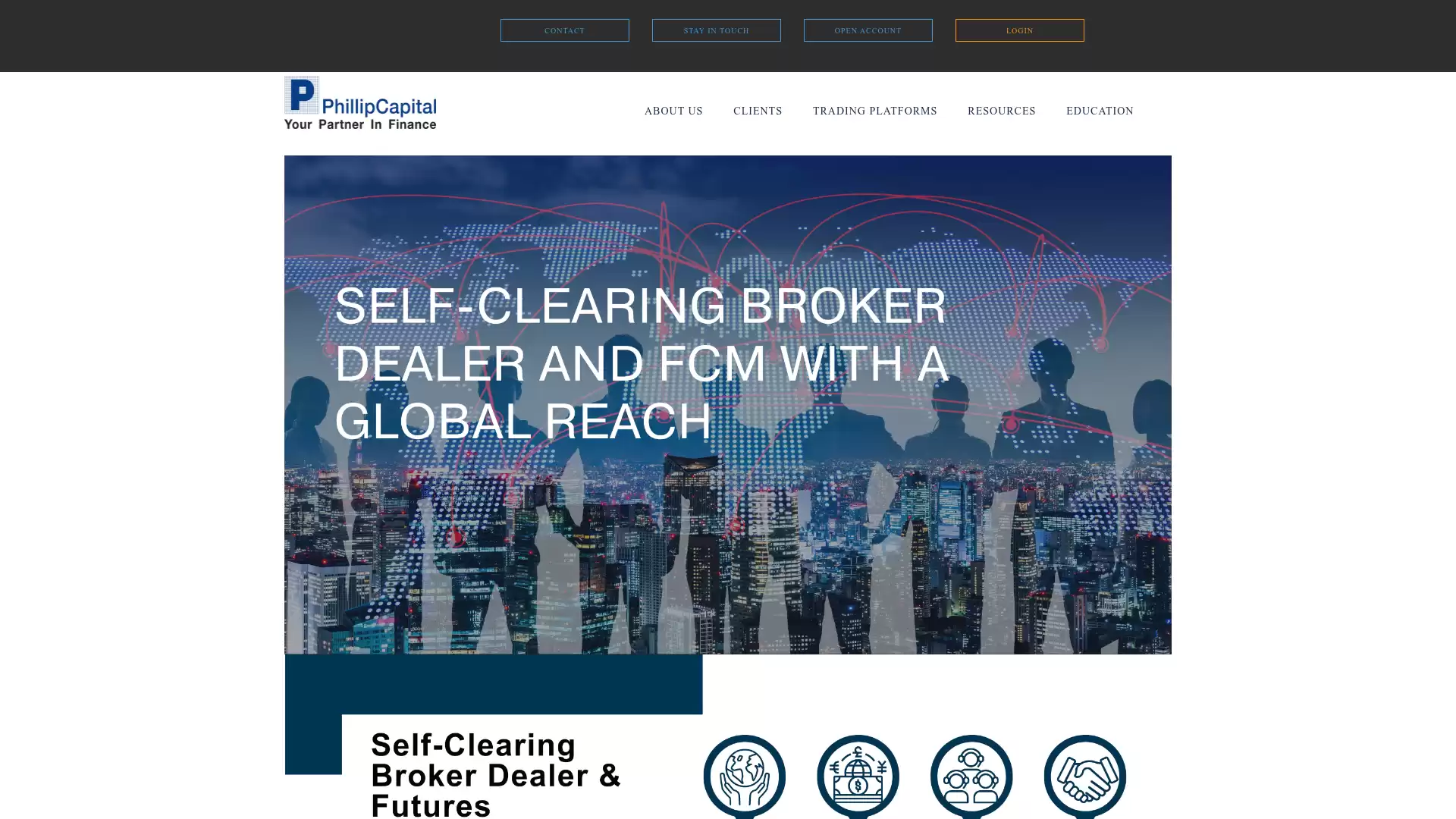Toggle the STAY IN TOUCH subscription
Viewport: 1456px width, 819px height.
[716, 30]
